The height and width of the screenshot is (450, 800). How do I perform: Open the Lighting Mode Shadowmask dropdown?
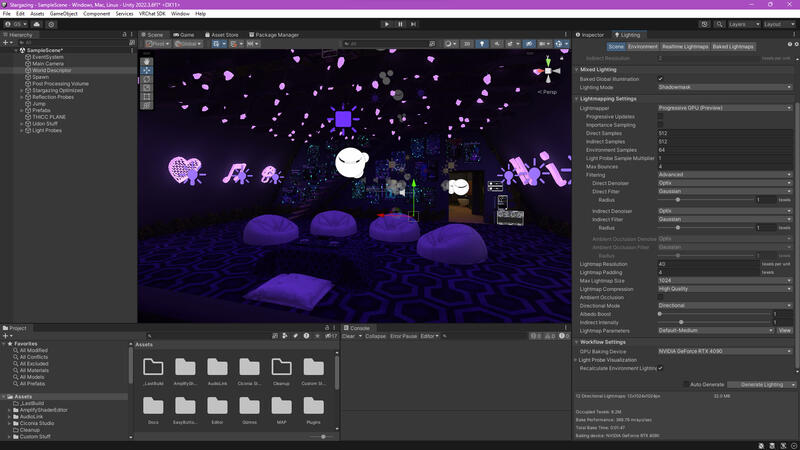click(724, 87)
